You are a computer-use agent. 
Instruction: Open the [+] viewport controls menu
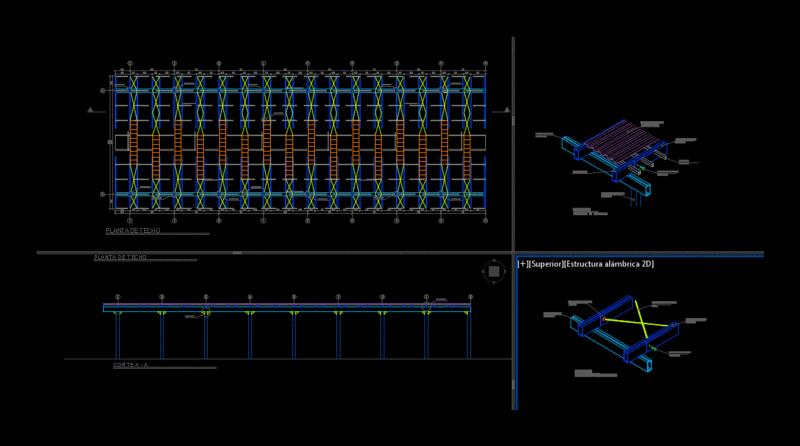pos(522,264)
